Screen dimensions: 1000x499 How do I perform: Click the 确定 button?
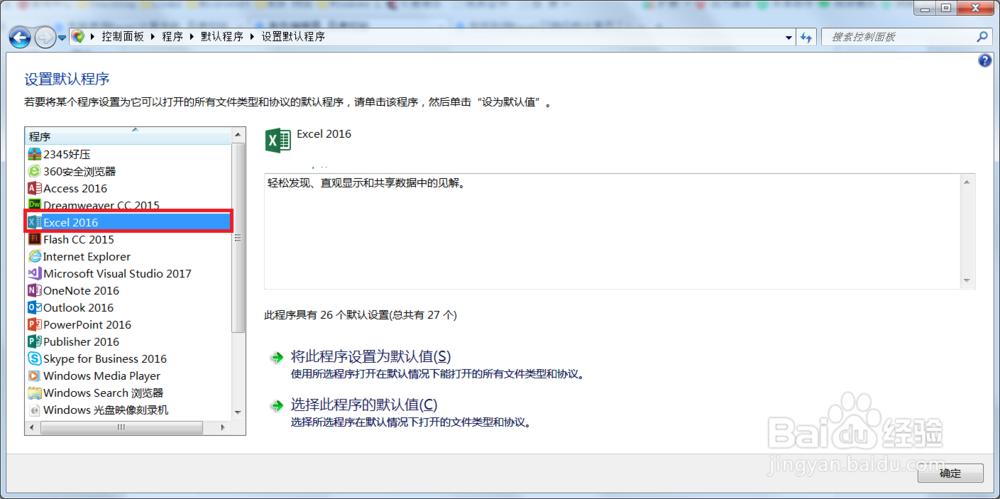[951, 473]
